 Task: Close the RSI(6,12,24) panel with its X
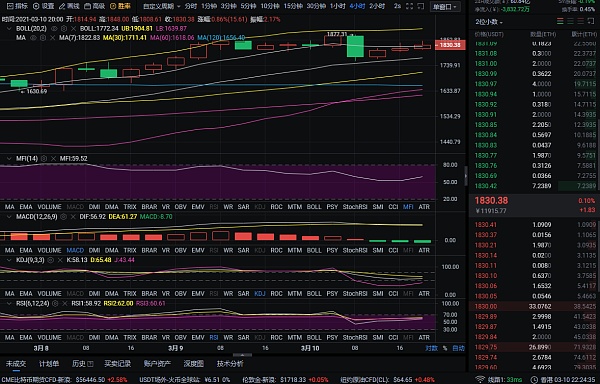pos(65,303)
